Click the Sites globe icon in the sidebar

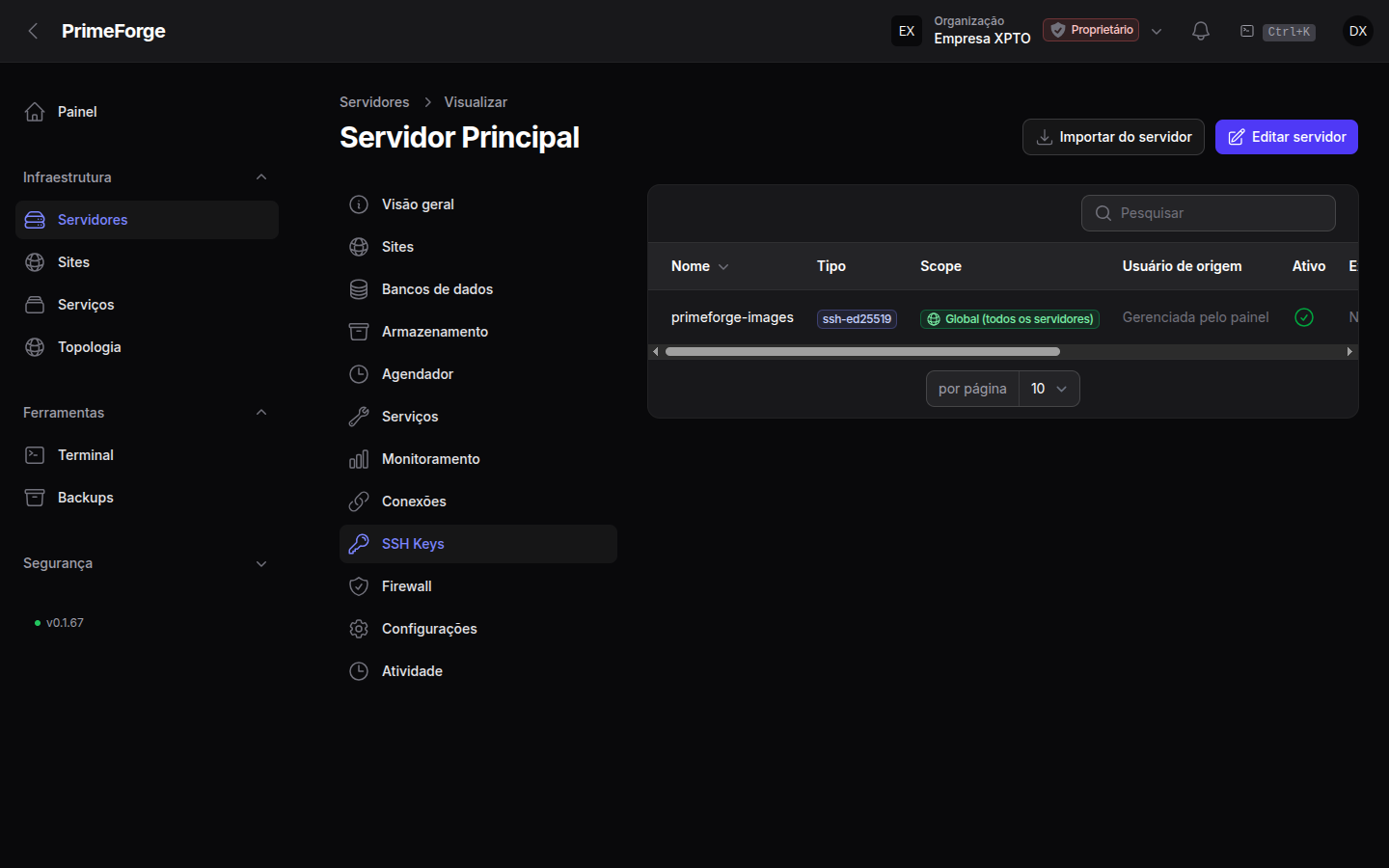35,262
